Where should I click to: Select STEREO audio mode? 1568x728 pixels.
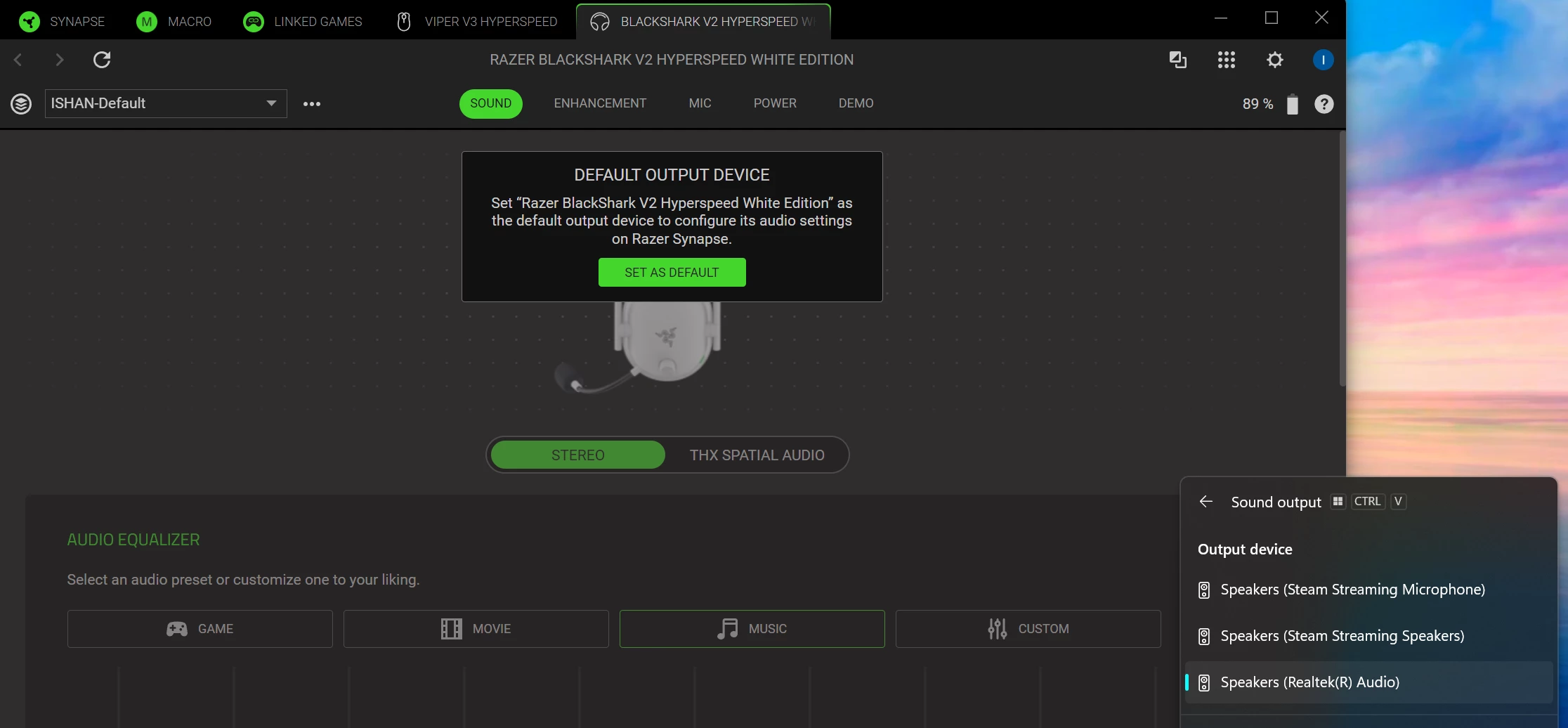(578, 455)
